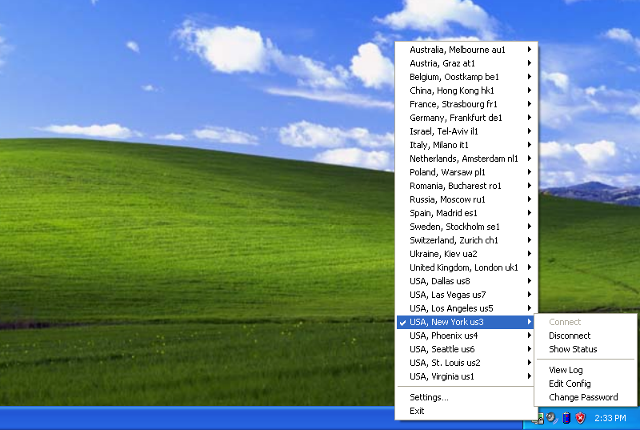Click the 2:33 PM taskbar clock
Screen dimensions: 640x430
pyautogui.click(x=610, y=418)
